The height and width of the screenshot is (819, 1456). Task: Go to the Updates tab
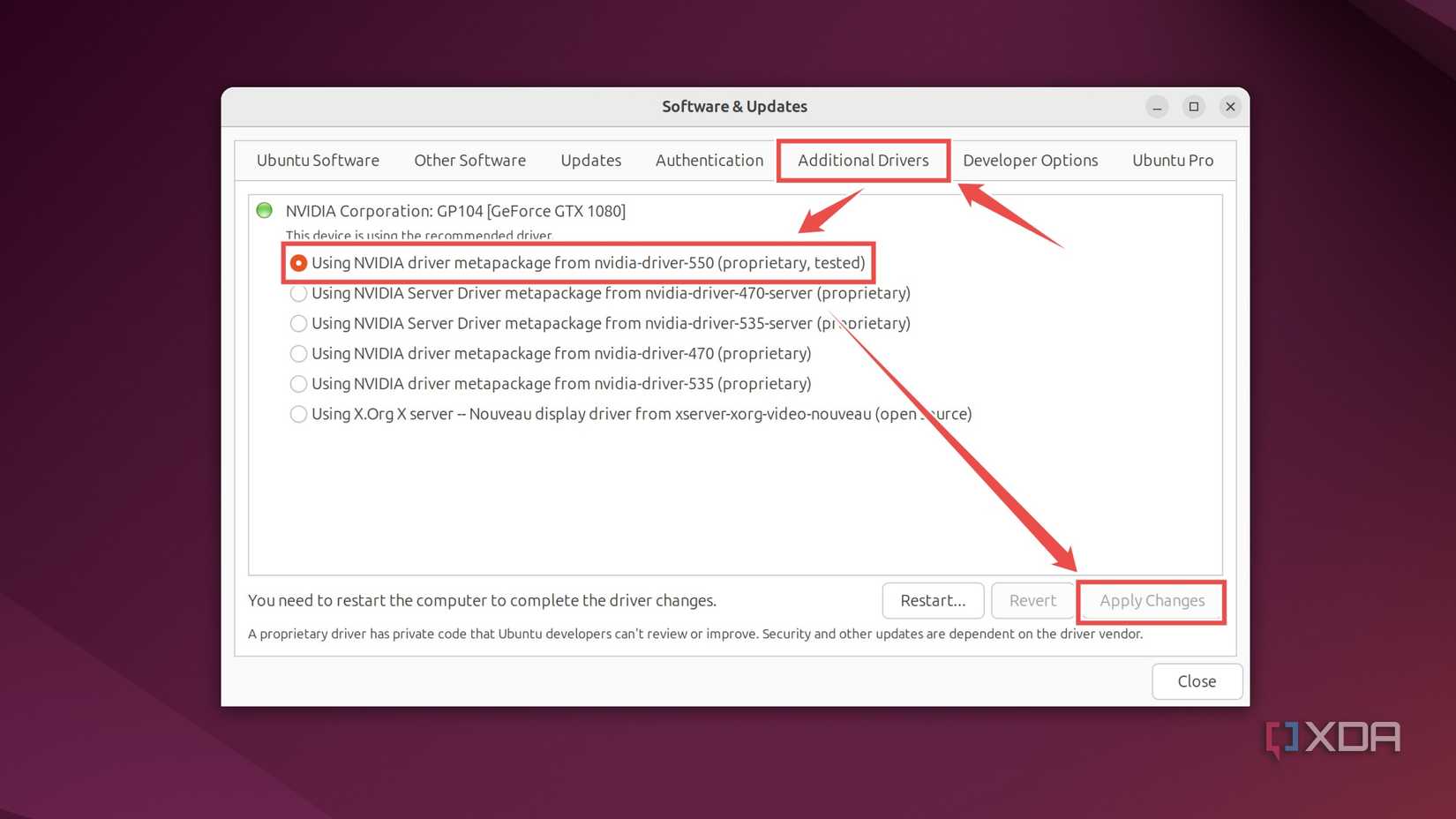pos(591,161)
